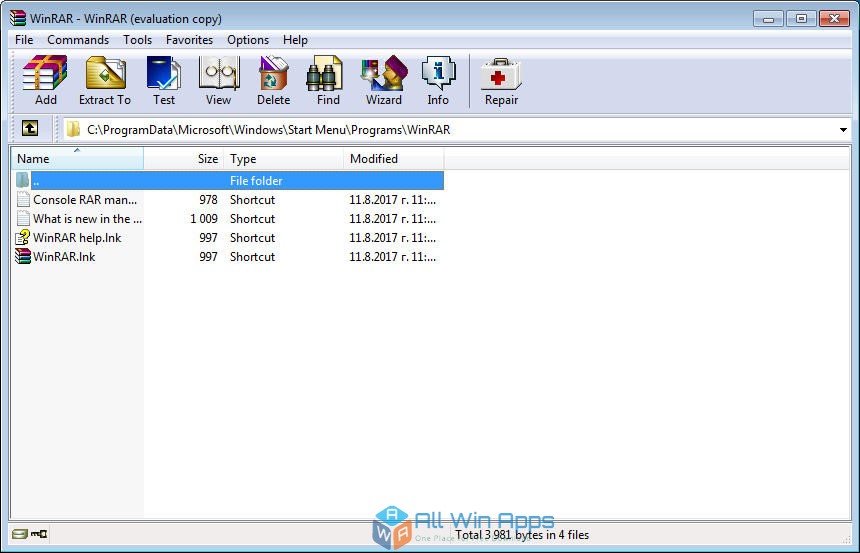Image resolution: width=860 pixels, height=553 pixels.
Task: Click the disk drive icon in status bar
Action: pyautogui.click(x=20, y=534)
